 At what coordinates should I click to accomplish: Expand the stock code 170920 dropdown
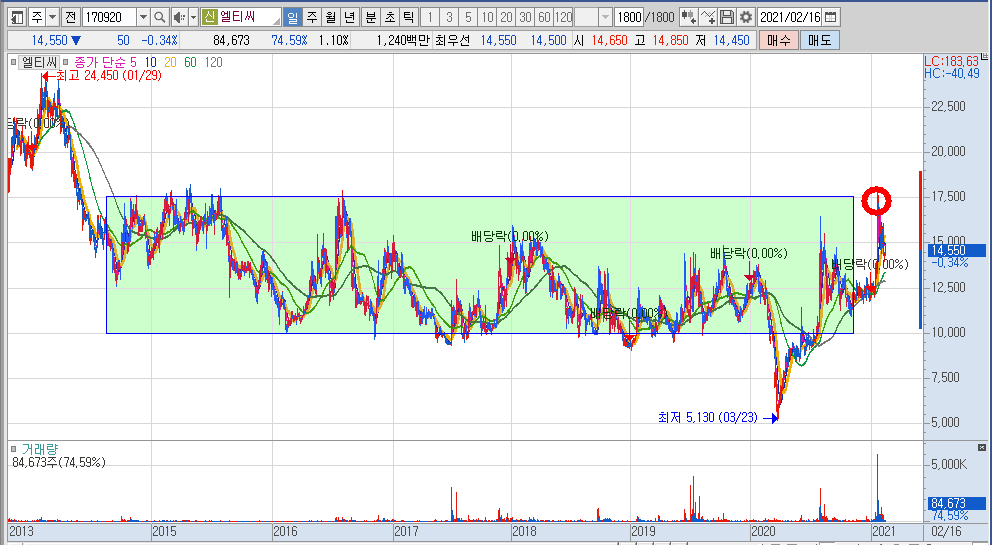(x=141, y=17)
